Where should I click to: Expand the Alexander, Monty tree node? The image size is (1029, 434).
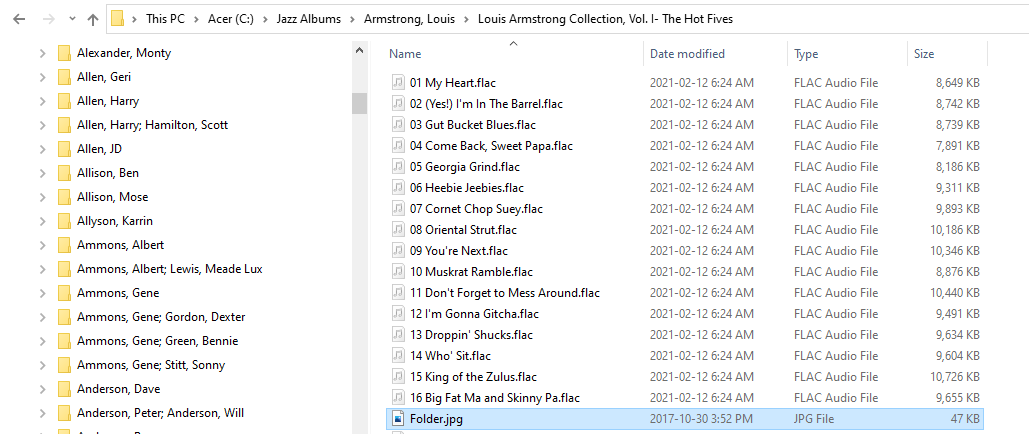(43, 53)
